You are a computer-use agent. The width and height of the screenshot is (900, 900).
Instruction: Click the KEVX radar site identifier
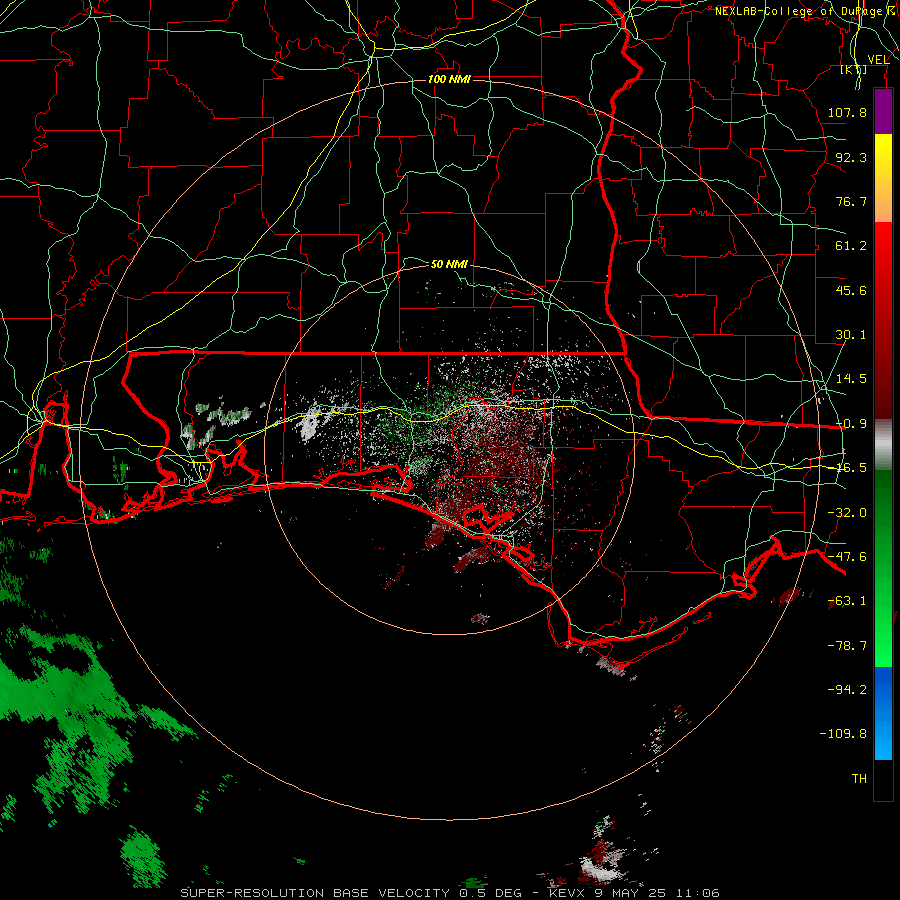tap(568, 893)
